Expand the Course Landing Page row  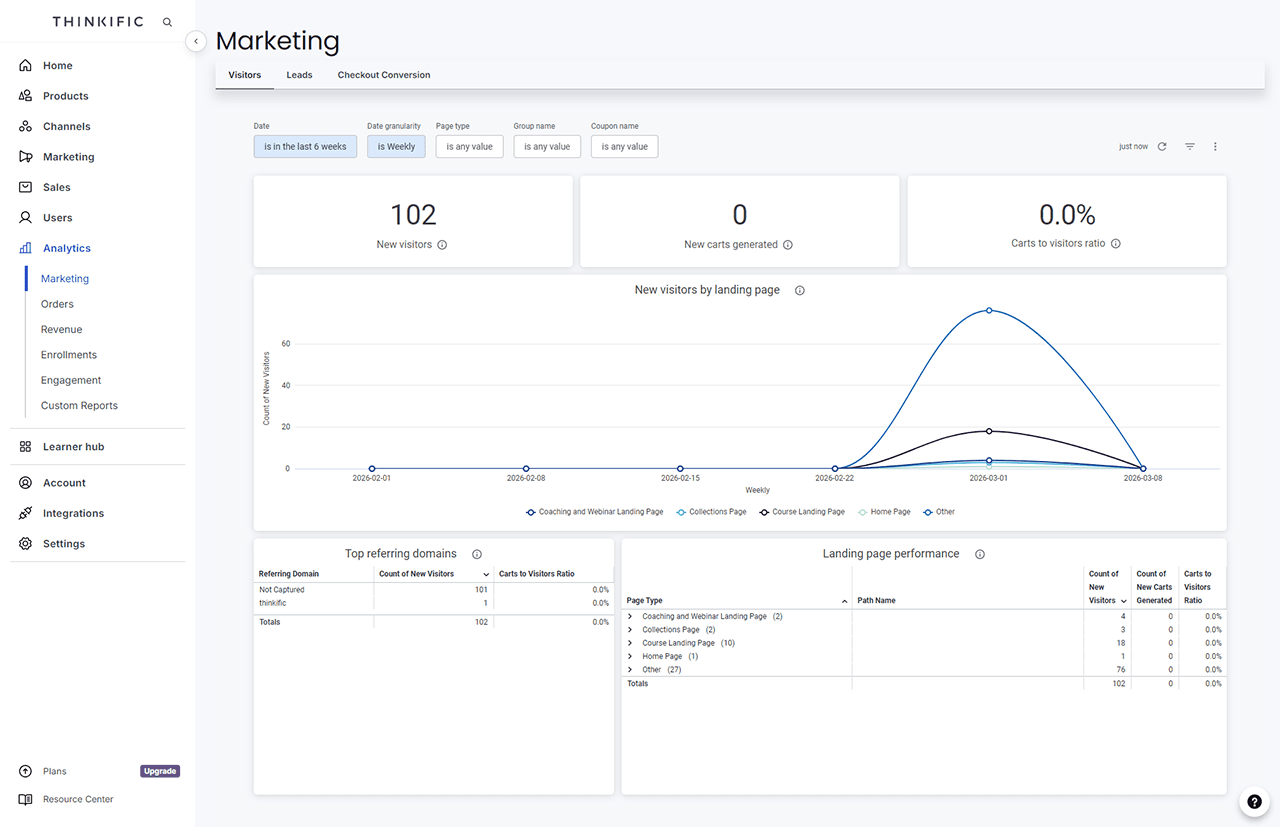pyautogui.click(x=630, y=643)
